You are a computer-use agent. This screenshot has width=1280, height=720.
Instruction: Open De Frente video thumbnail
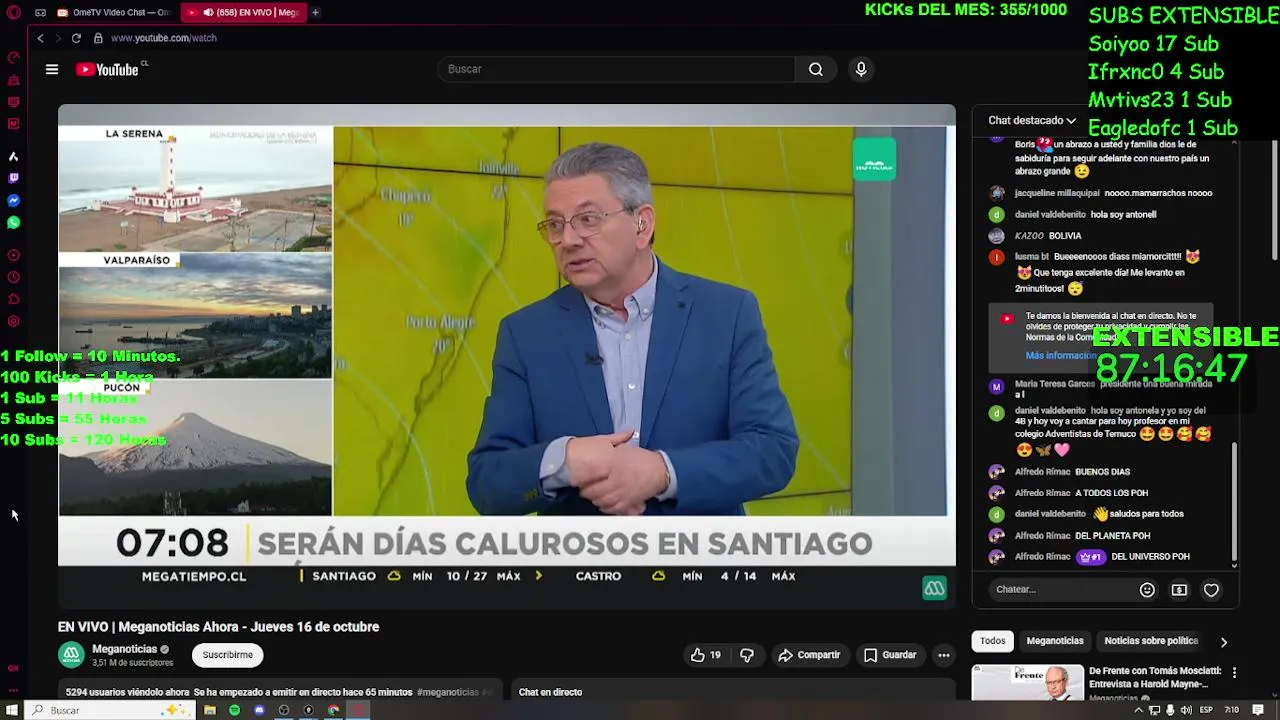tap(1027, 682)
